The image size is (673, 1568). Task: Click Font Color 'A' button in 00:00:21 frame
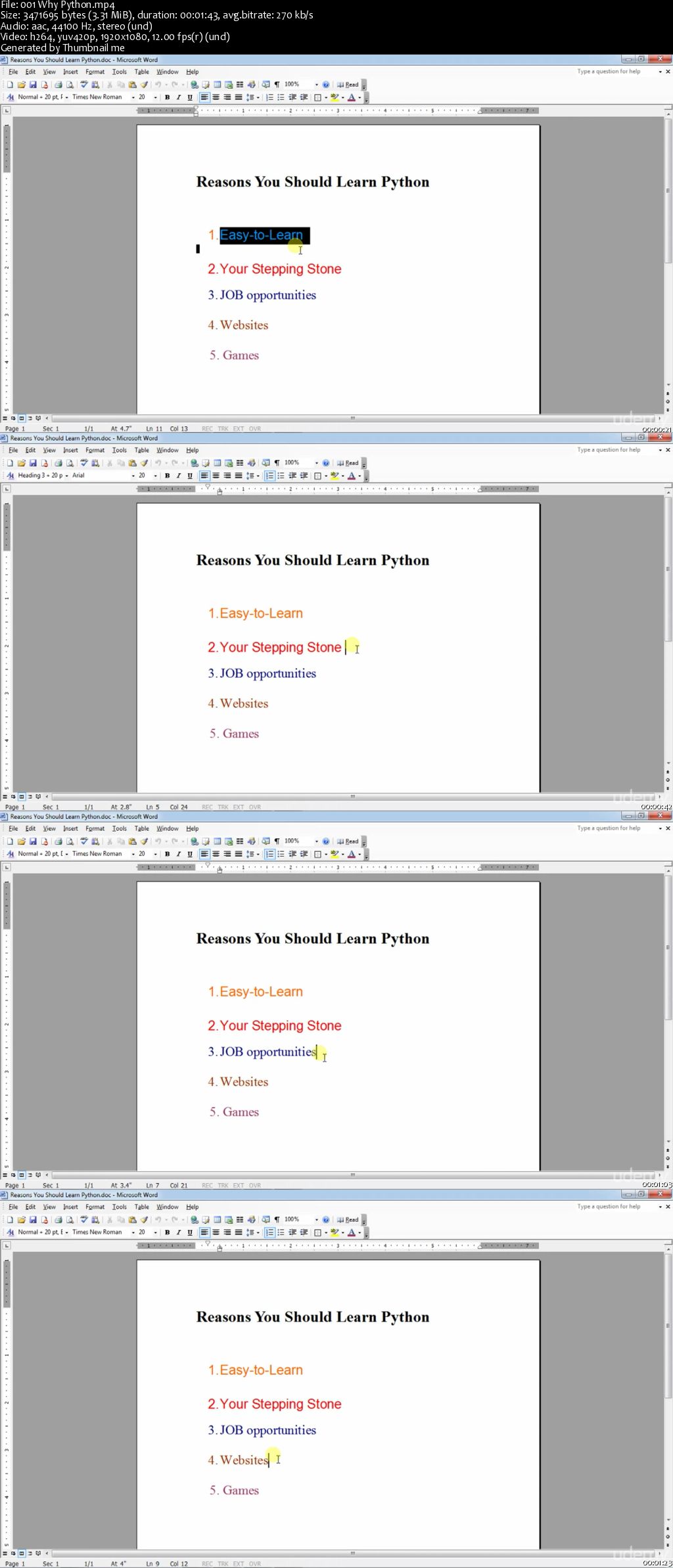point(352,97)
